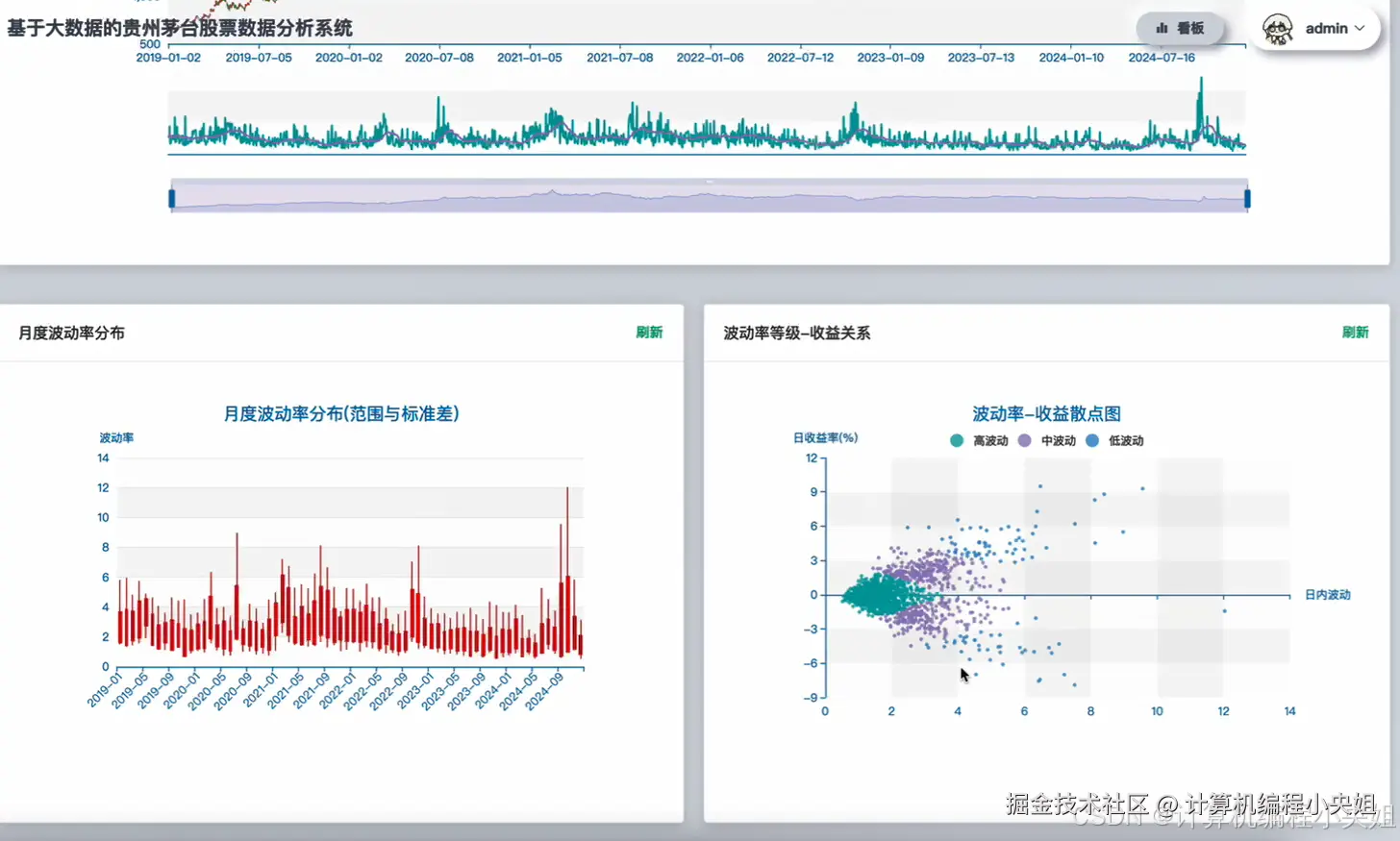Click the left handle of the data zoom slider

(172, 198)
